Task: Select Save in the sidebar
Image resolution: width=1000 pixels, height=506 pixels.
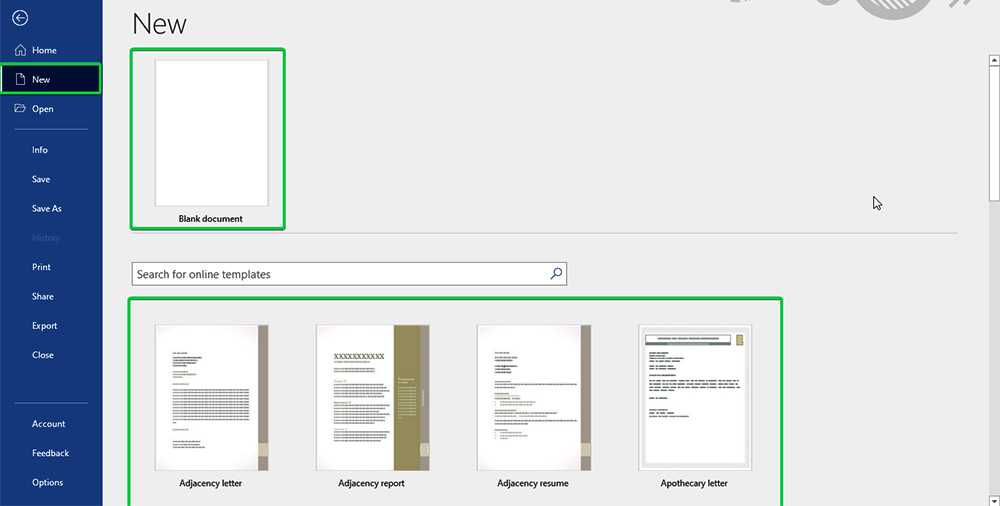Action: pos(41,179)
